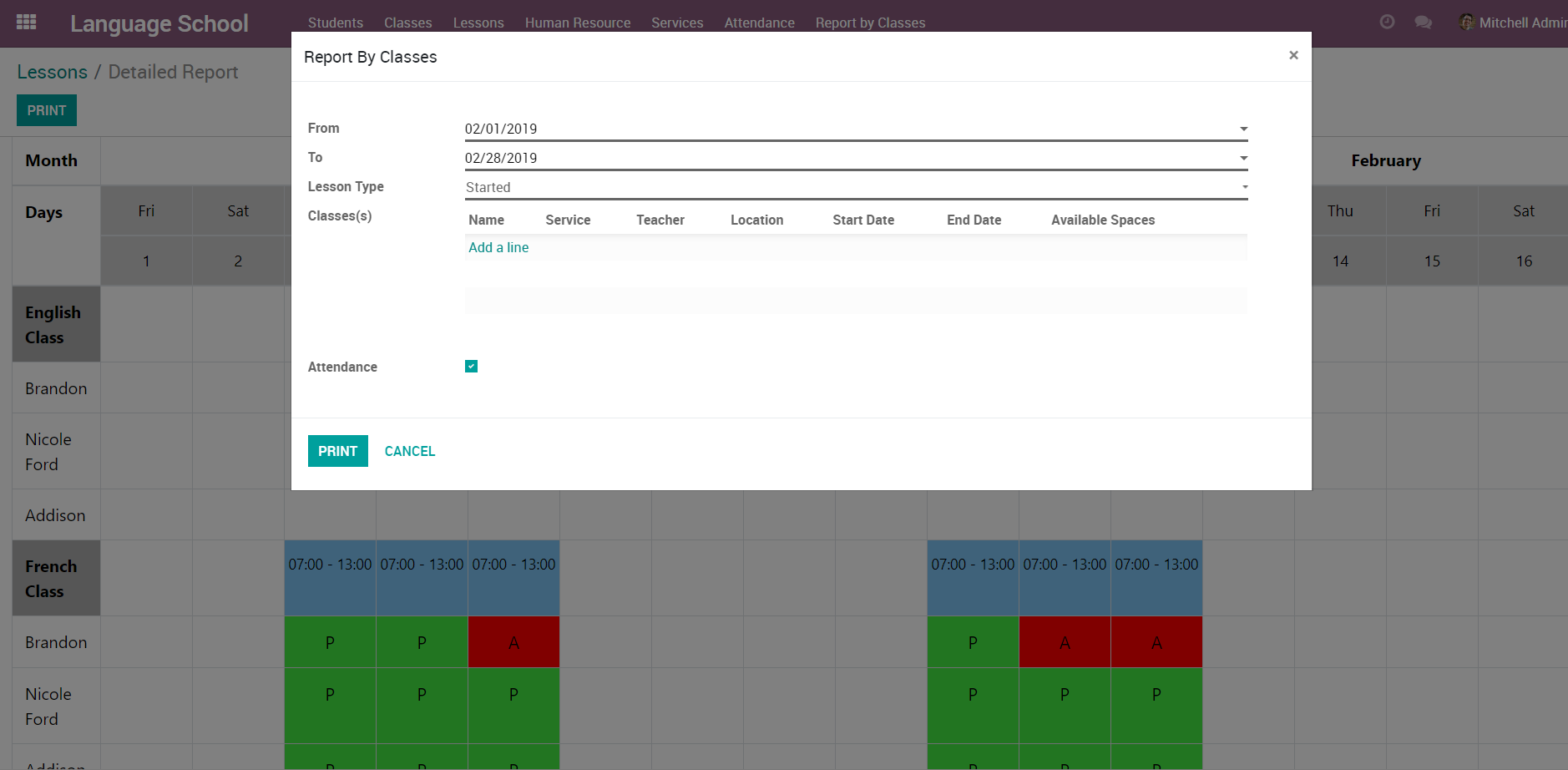The image size is (1568, 770).
Task: Sort classes by Available Spaces column
Action: (x=1102, y=220)
